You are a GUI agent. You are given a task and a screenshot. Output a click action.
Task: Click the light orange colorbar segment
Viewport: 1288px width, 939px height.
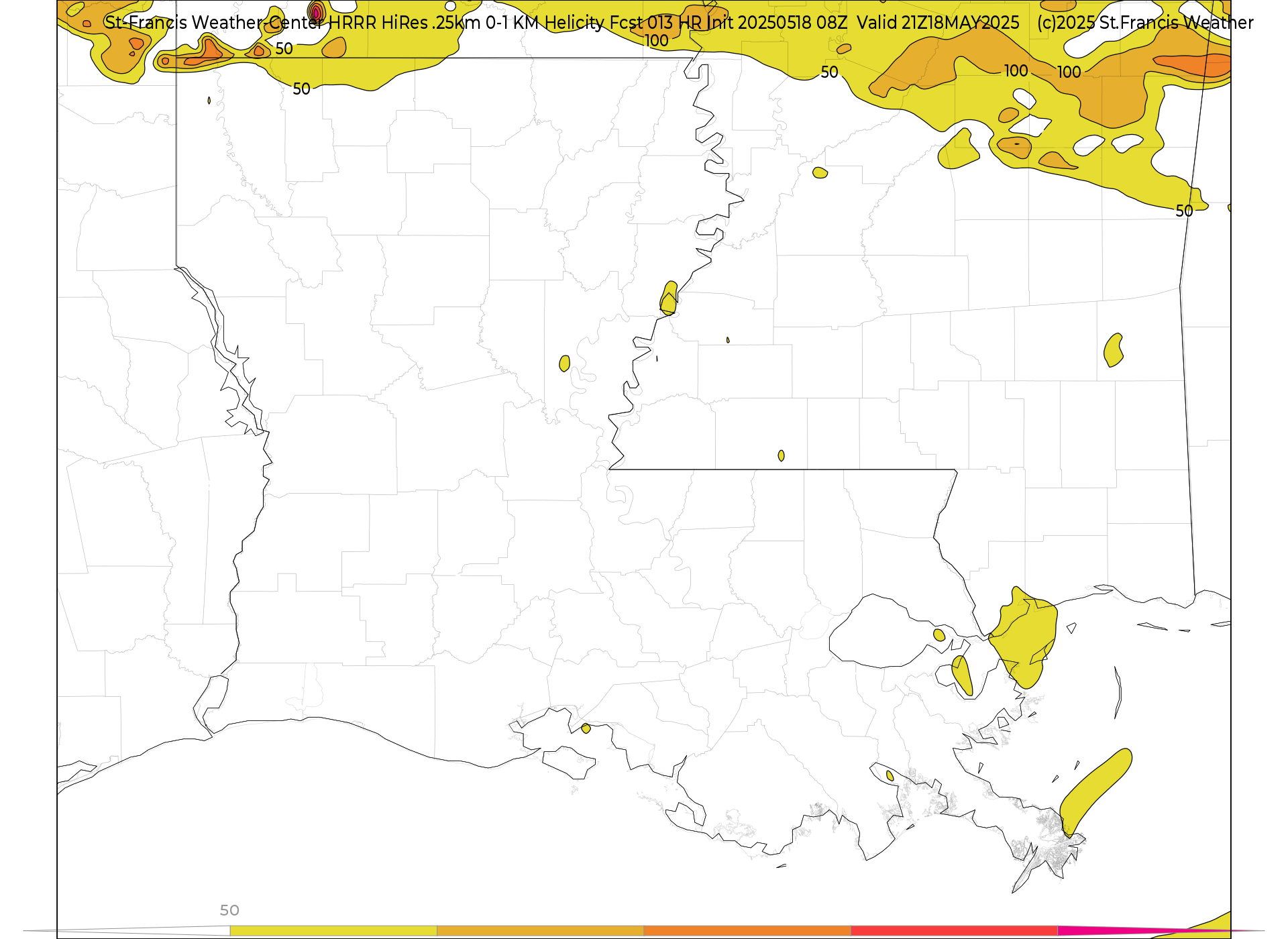(x=540, y=931)
